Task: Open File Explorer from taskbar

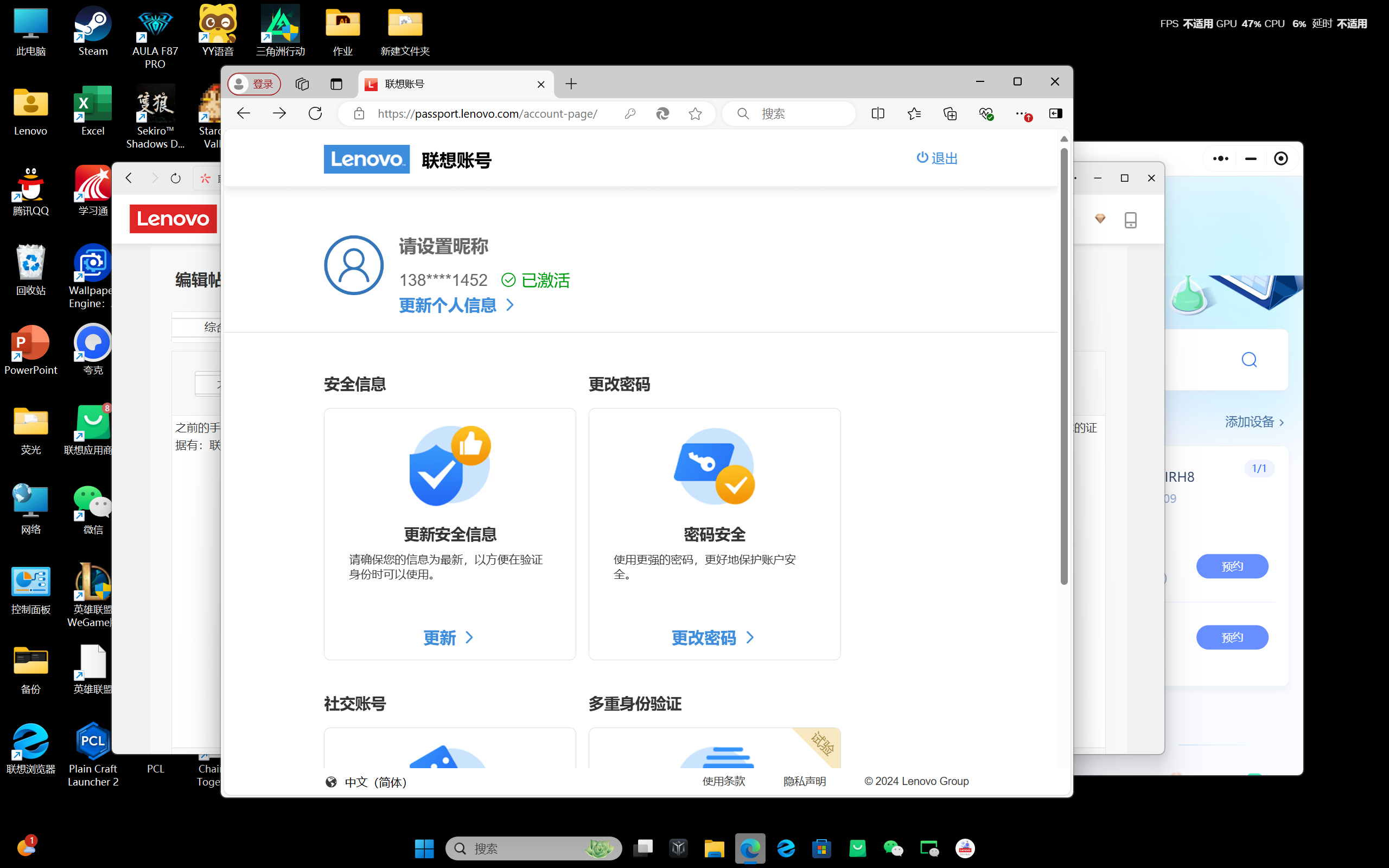Action: click(714, 848)
